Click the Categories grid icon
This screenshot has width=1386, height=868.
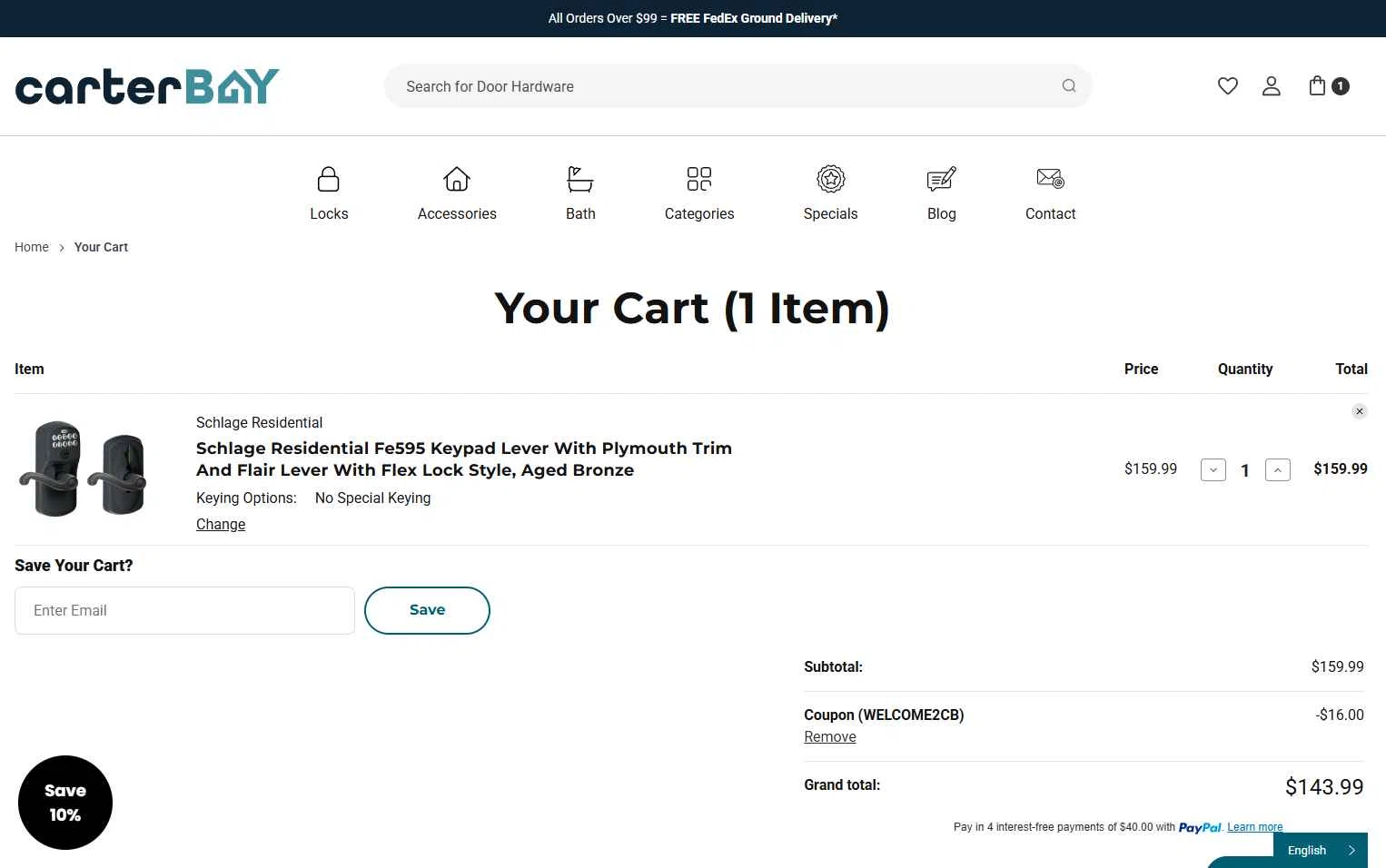(699, 179)
